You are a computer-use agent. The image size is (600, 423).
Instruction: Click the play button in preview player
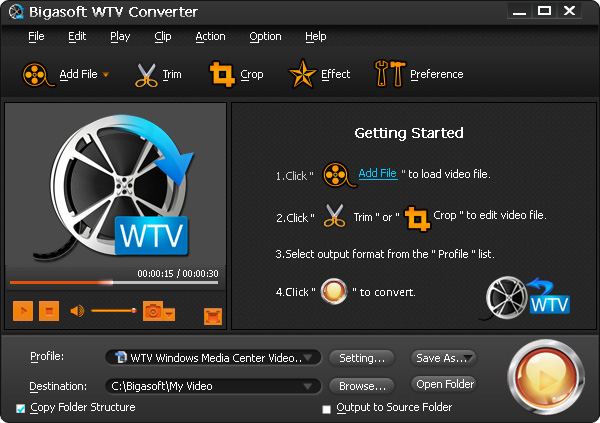point(23,311)
